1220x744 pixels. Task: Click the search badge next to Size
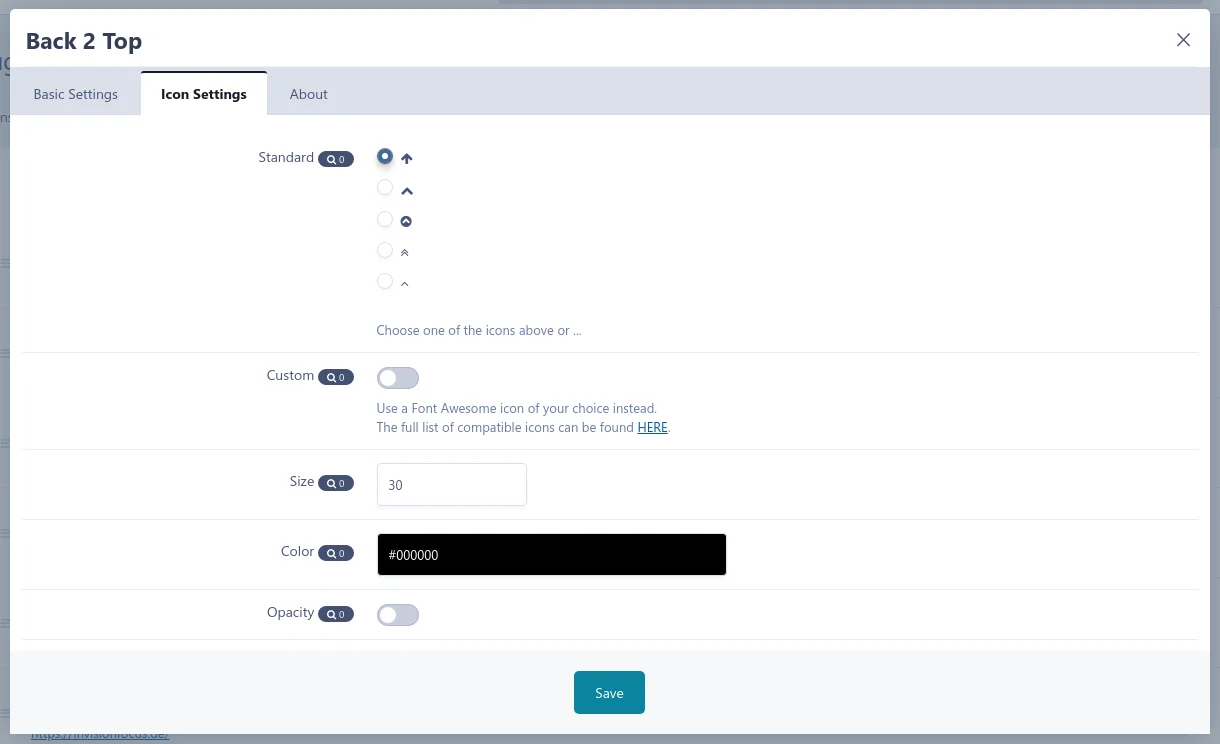(x=336, y=483)
